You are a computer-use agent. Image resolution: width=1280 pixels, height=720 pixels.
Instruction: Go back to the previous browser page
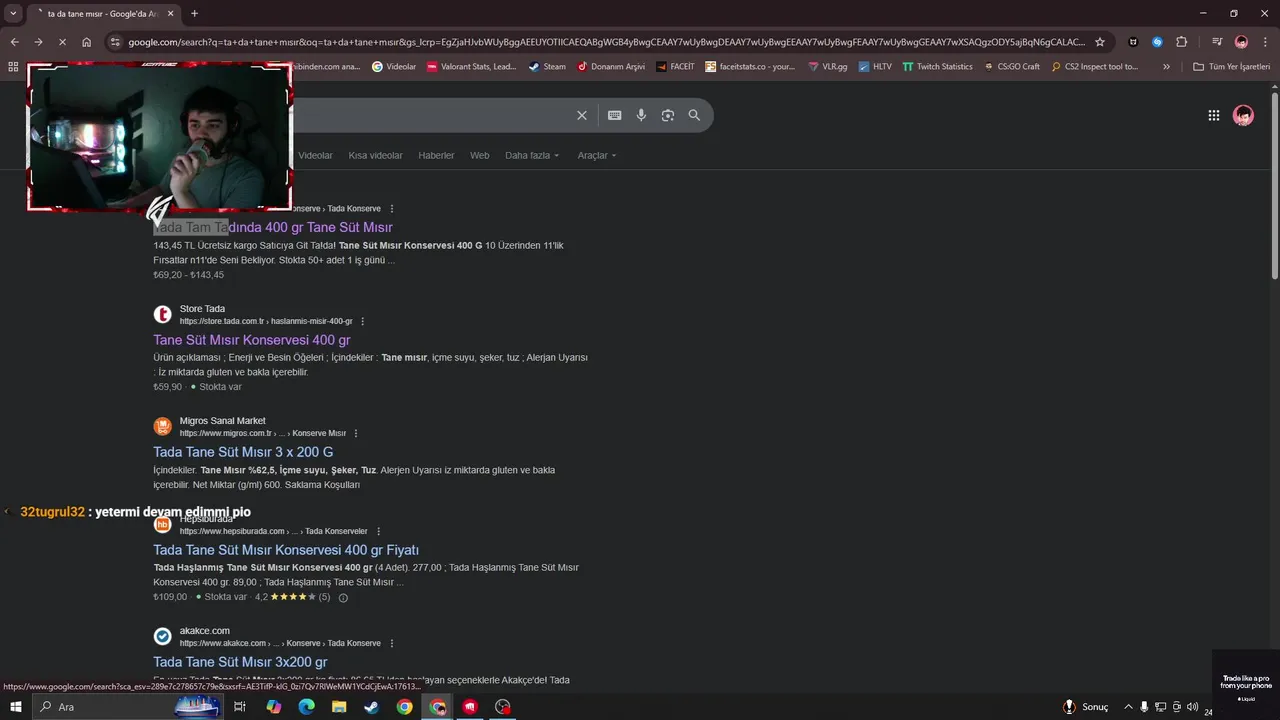(14, 42)
